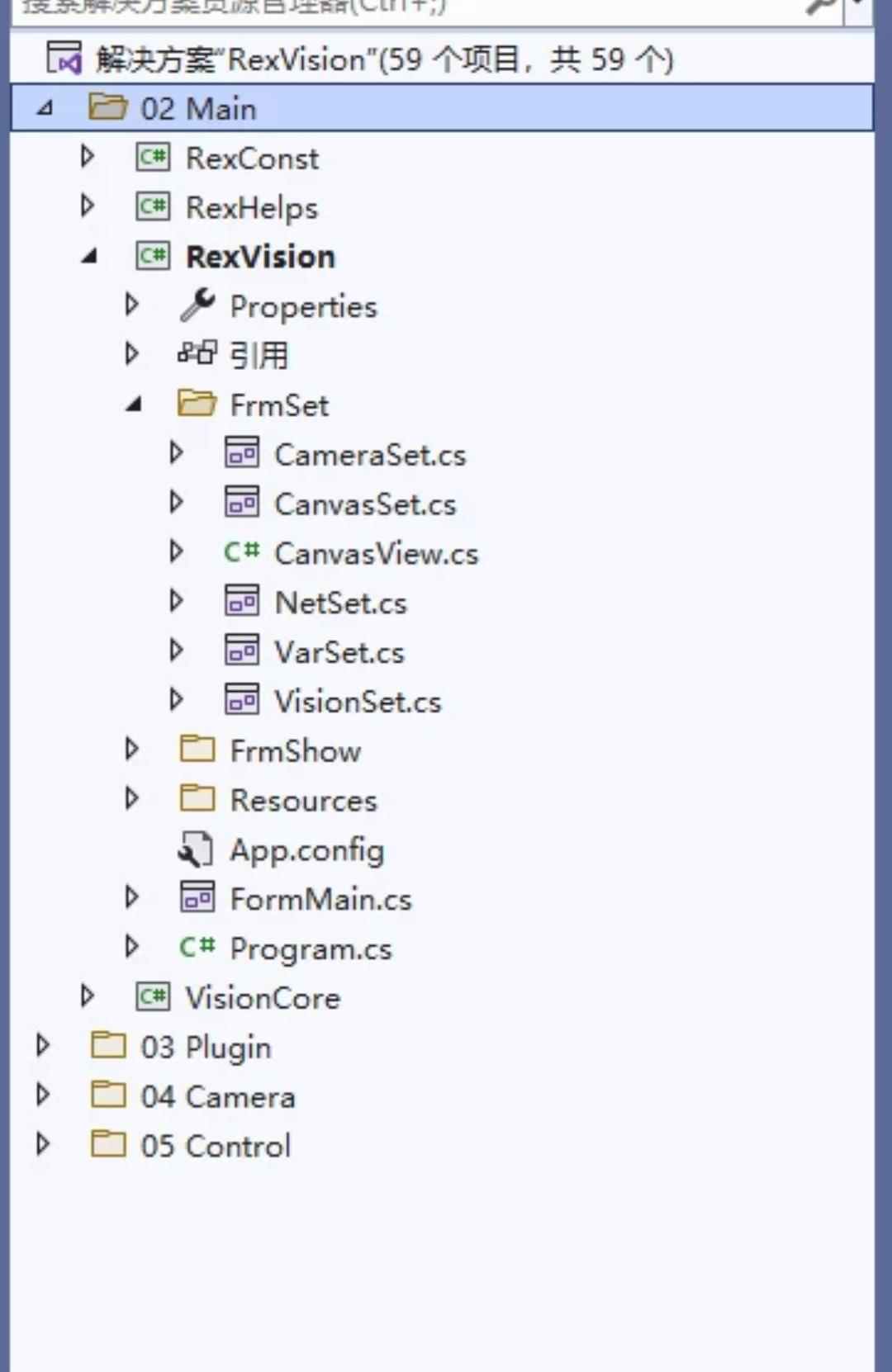892x1372 pixels.
Task: Select FormMain.cs in the tree
Action: (320, 899)
